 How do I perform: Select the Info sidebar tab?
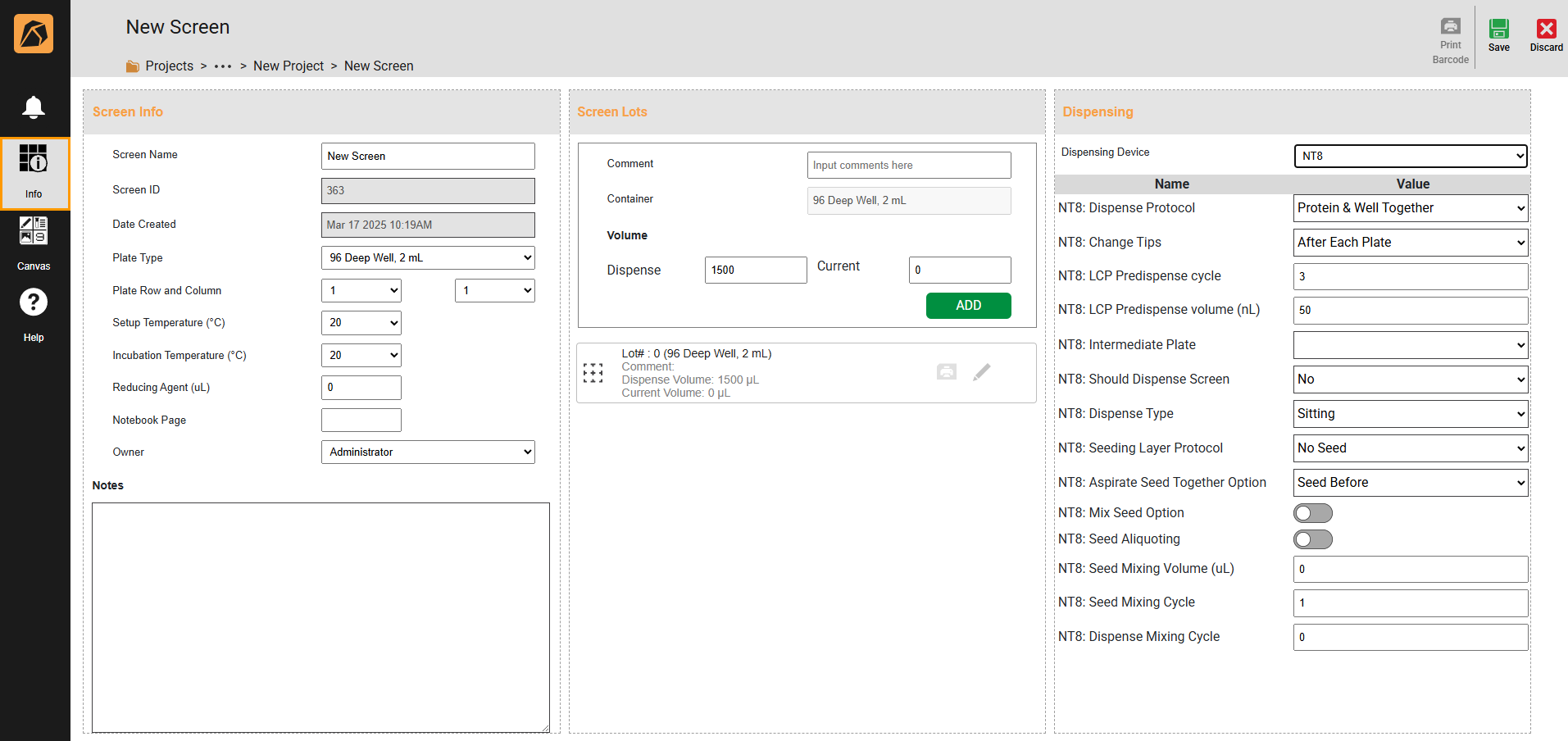pos(34,174)
